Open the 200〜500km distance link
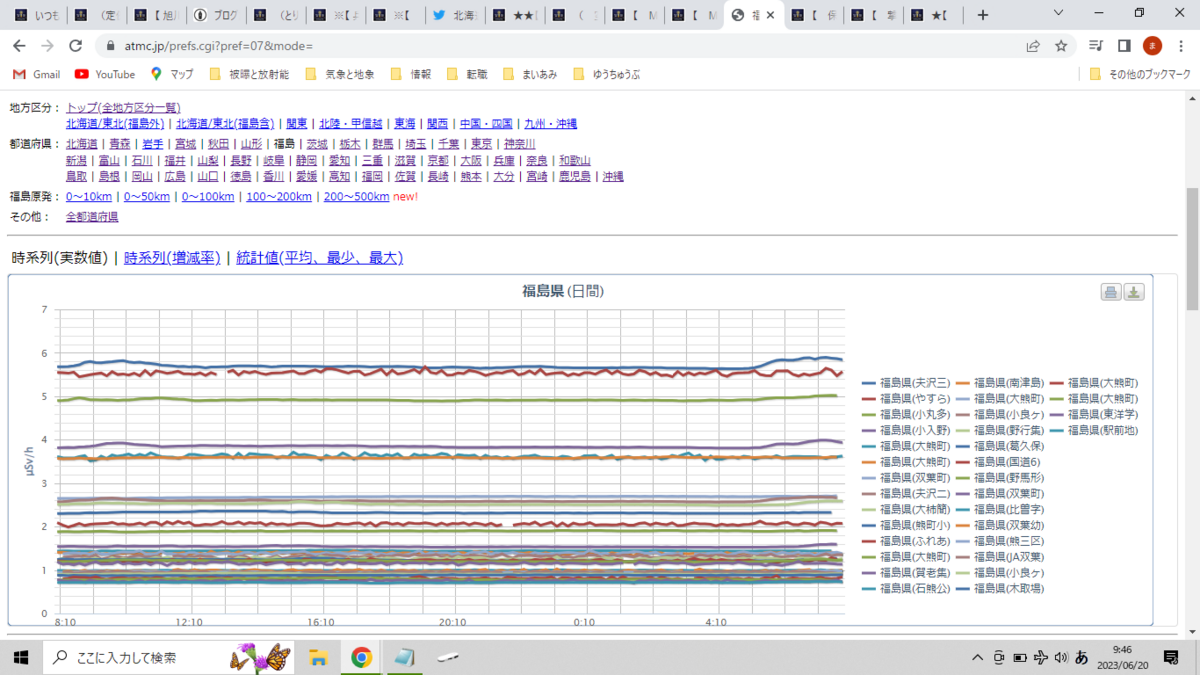The height and width of the screenshot is (675, 1200). (x=356, y=196)
